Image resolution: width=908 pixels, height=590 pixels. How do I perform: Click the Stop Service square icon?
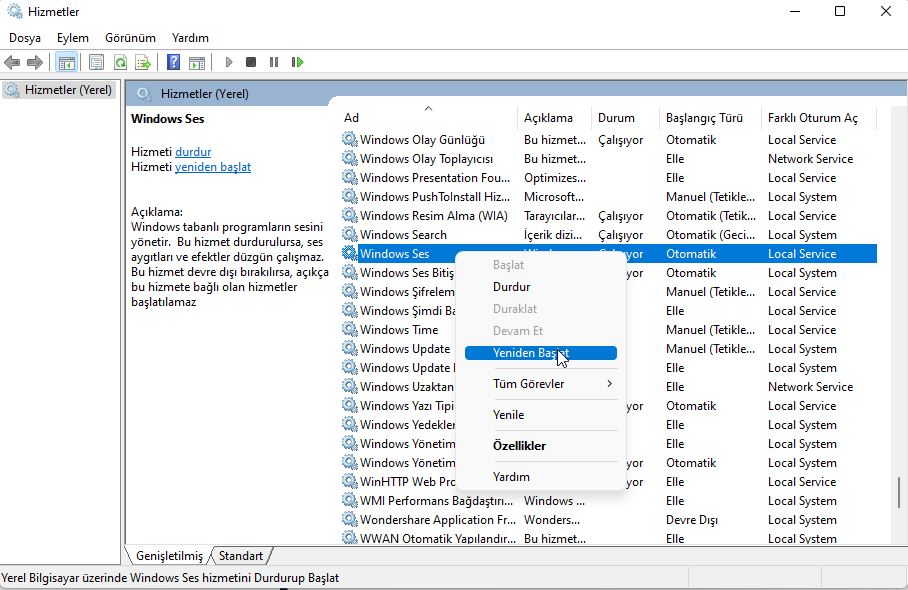tap(251, 62)
